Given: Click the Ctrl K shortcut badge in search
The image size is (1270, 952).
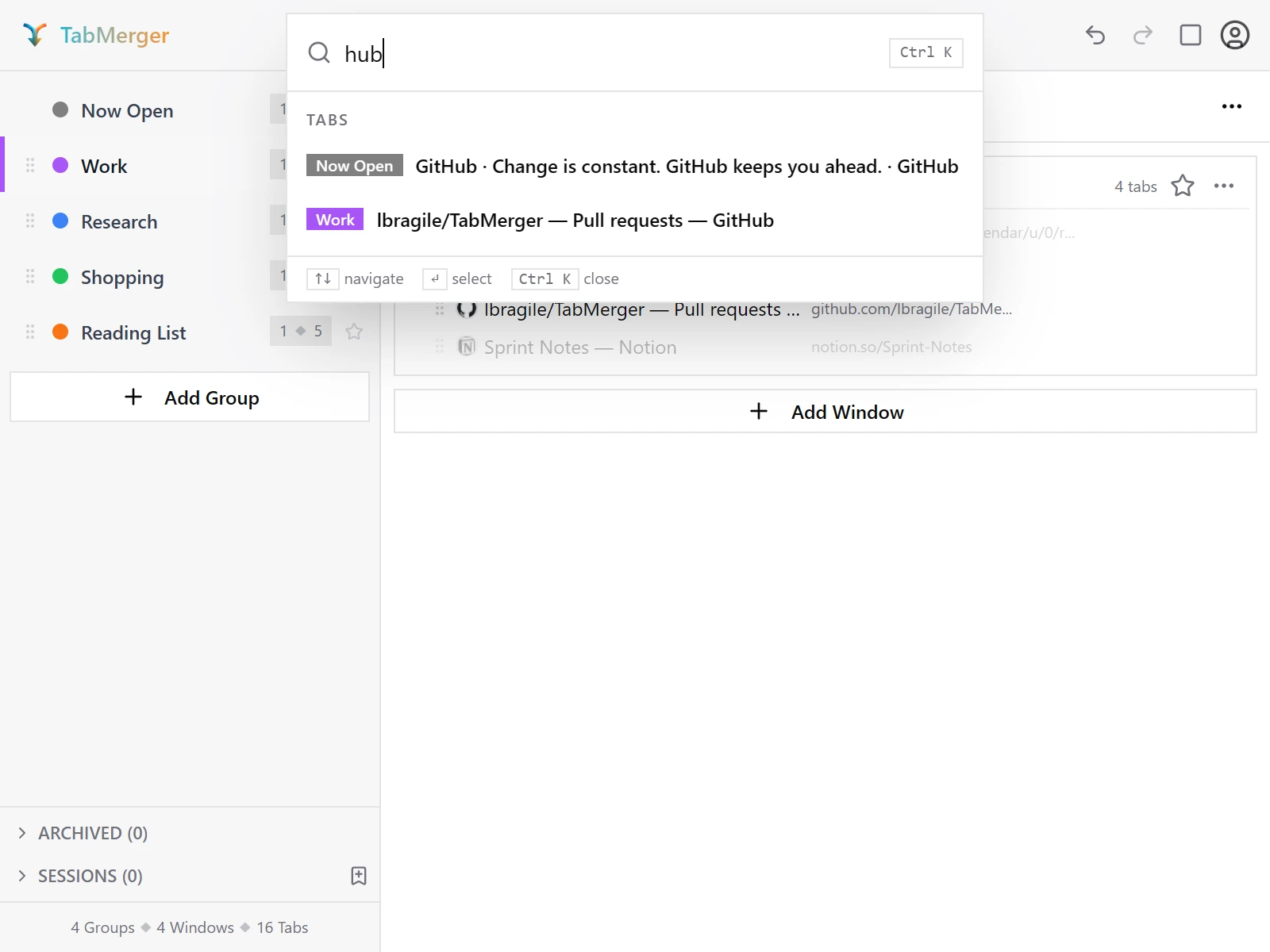Looking at the screenshot, I should (926, 52).
